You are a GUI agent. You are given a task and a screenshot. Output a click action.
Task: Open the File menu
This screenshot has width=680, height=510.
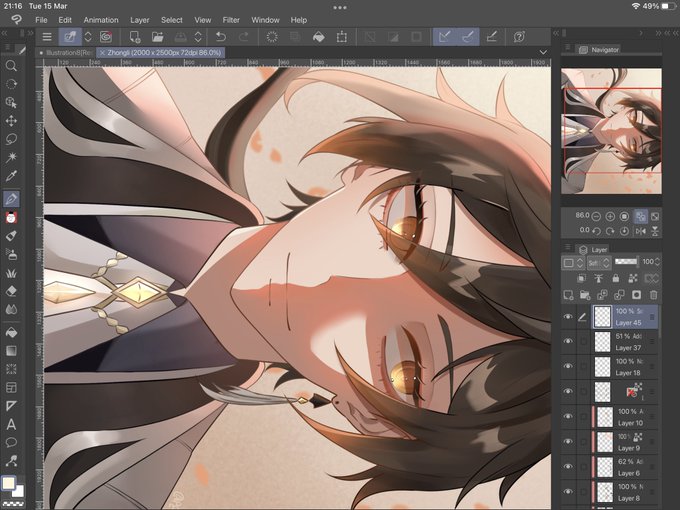(x=41, y=20)
